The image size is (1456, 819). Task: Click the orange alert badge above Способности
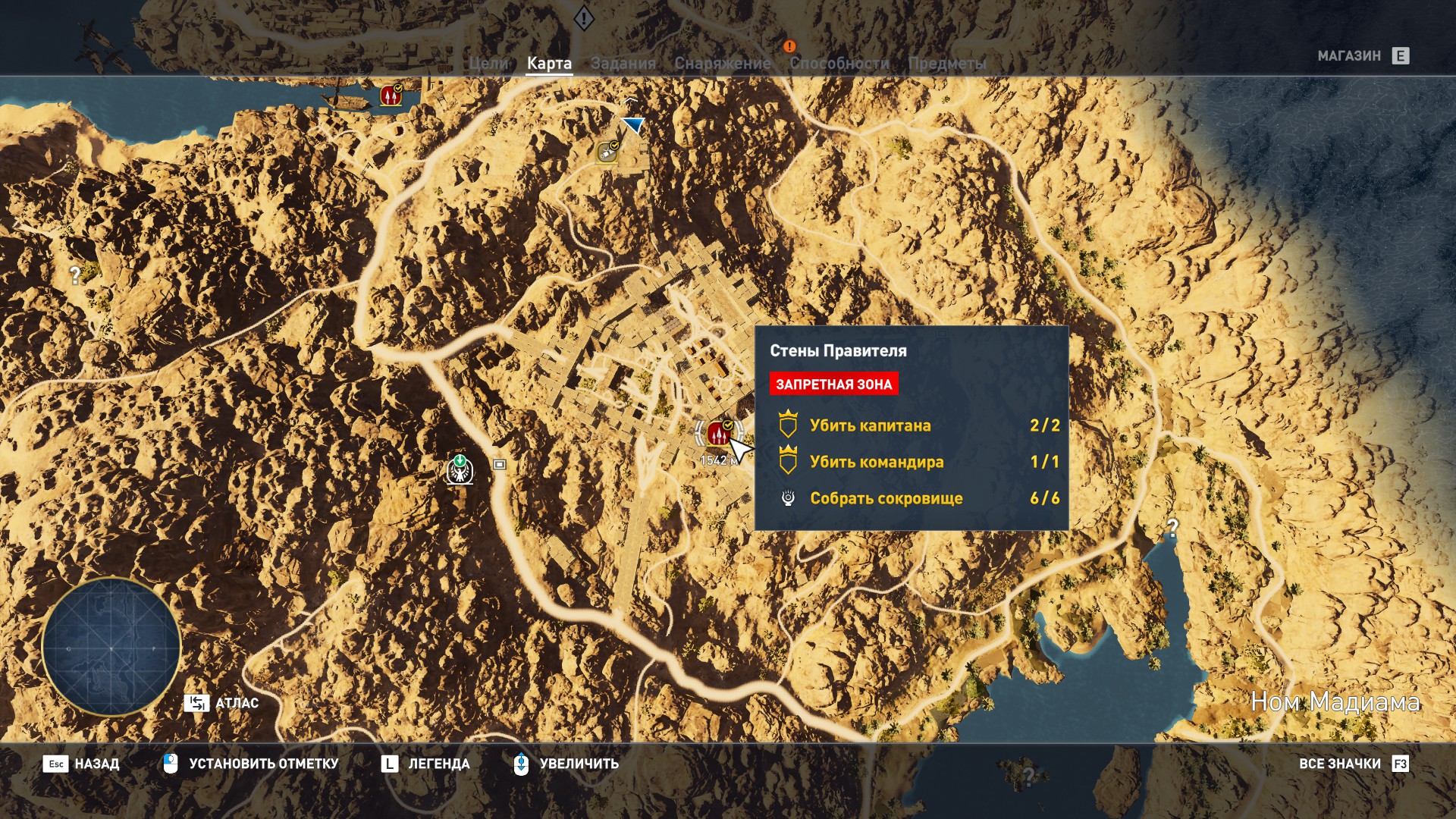(789, 46)
